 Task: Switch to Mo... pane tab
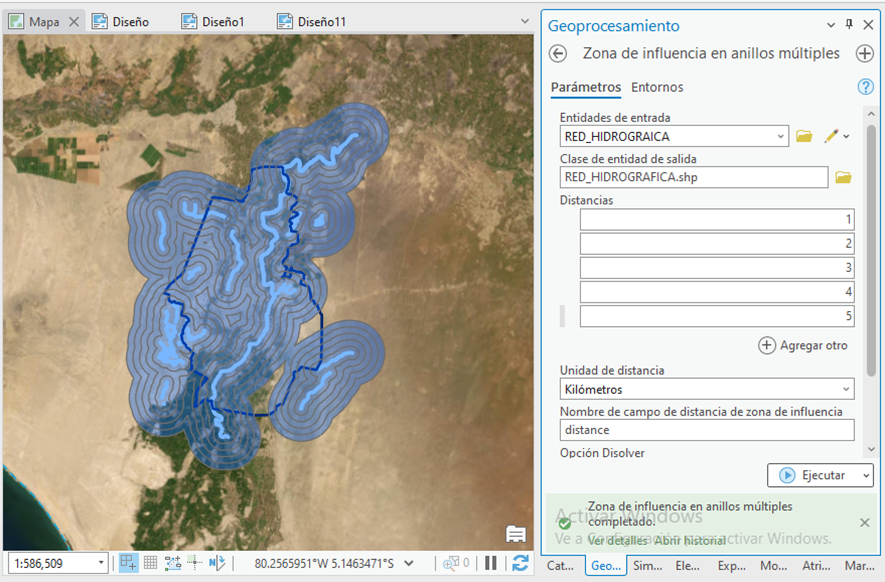[x=773, y=566]
